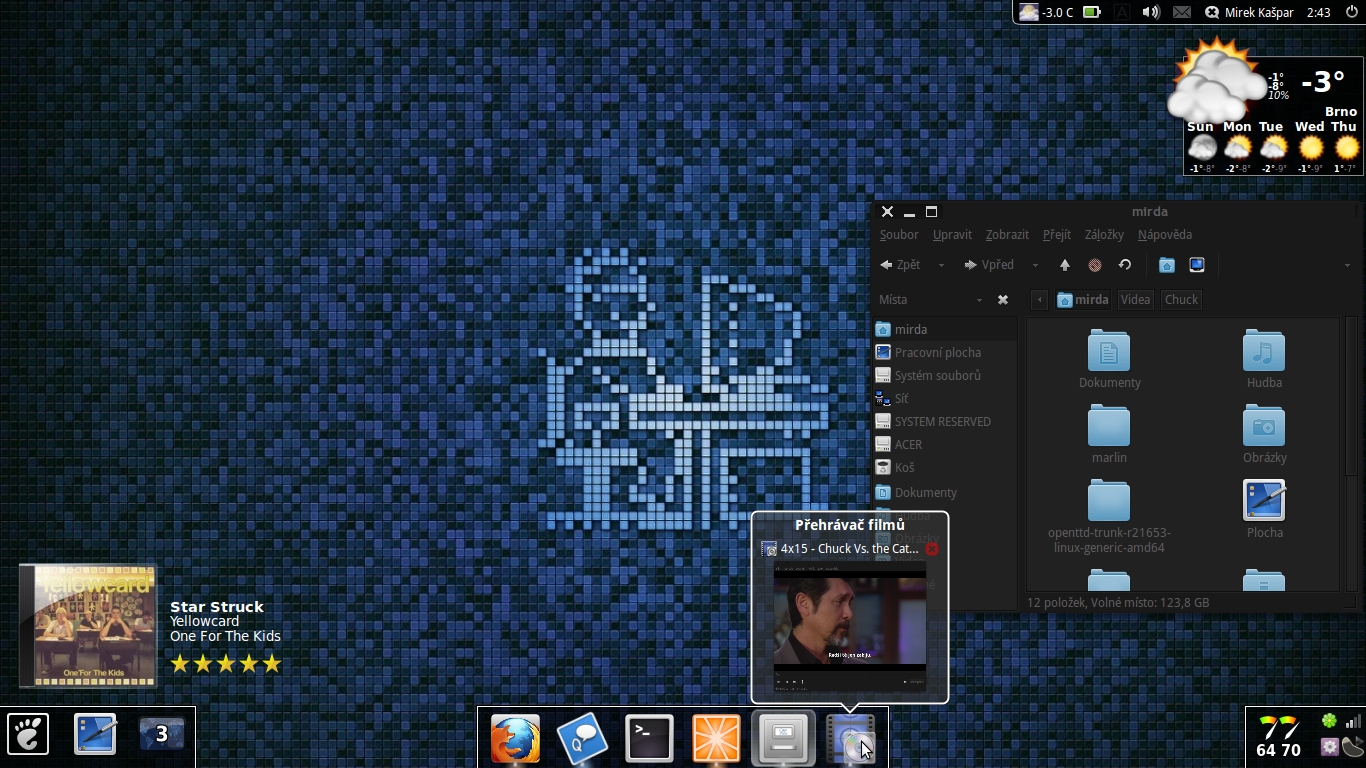Click the weather applet showing -3.0 C
Image resolution: width=1366 pixels, height=768 pixels.
click(1046, 12)
